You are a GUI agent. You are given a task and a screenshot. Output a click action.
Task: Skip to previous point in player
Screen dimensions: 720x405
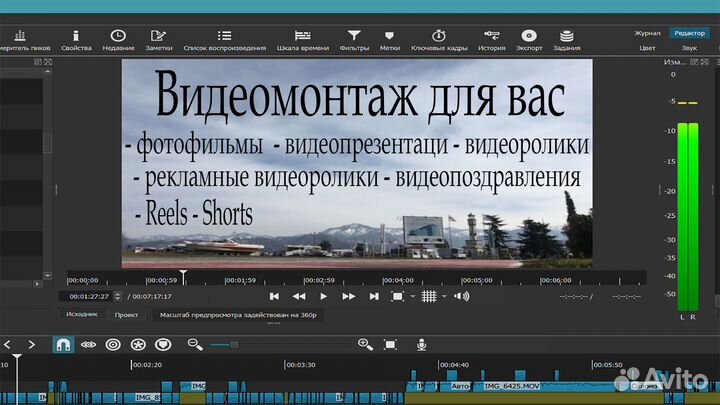click(x=274, y=297)
